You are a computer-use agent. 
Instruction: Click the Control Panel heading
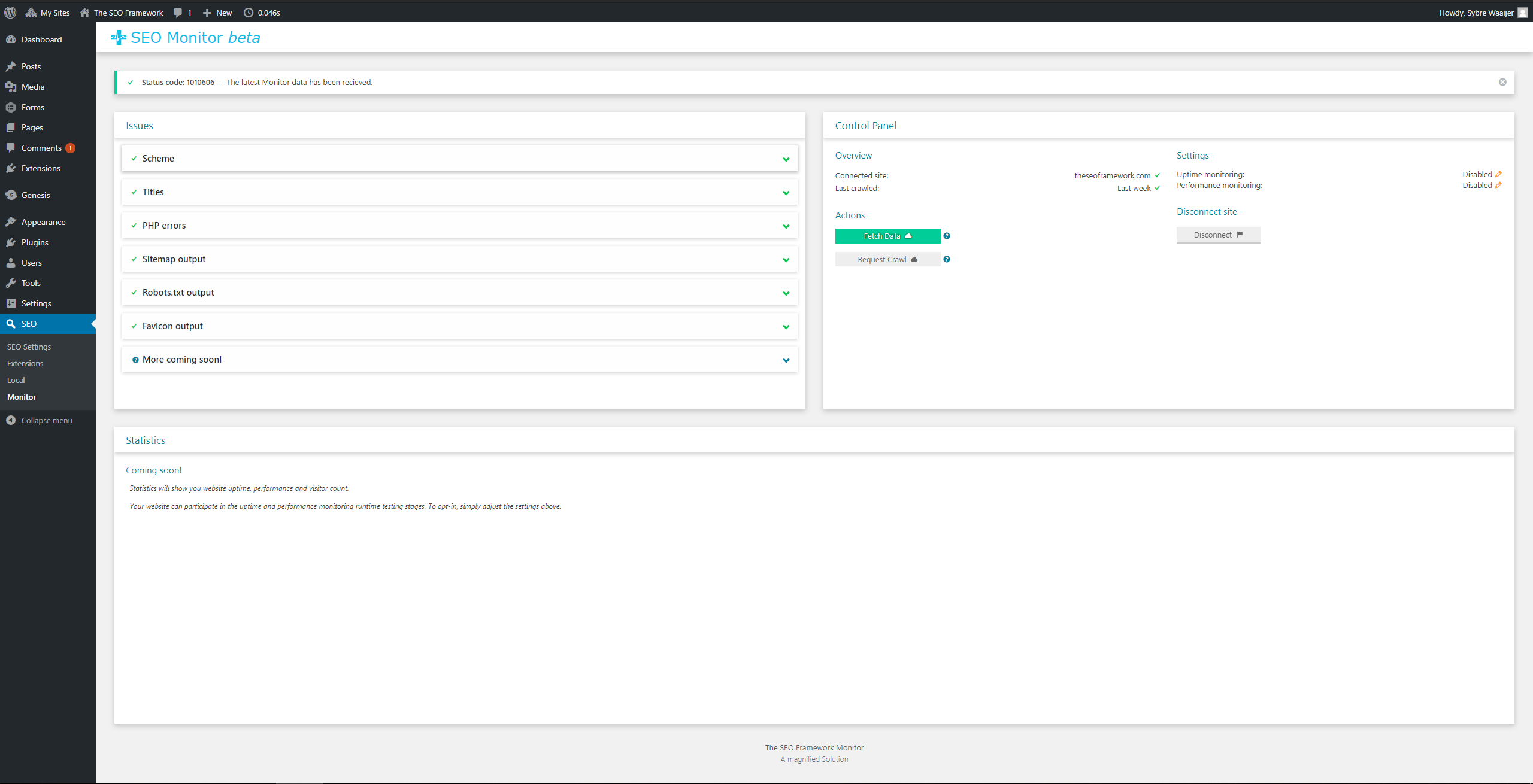coord(865,126)
